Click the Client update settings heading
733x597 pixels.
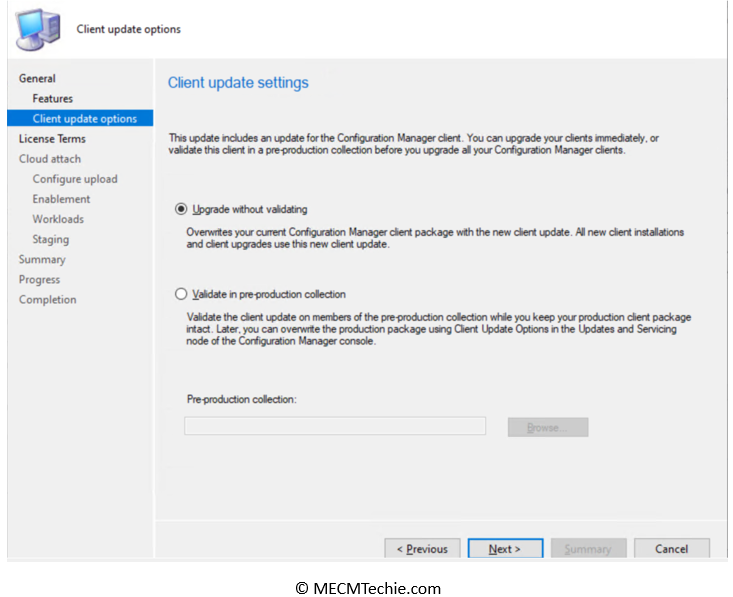coord(238,83)
